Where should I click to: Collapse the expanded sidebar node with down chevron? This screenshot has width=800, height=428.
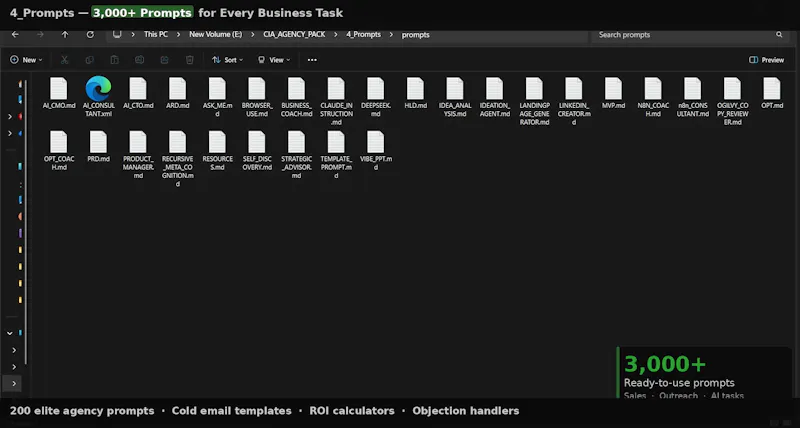[10, 333]
